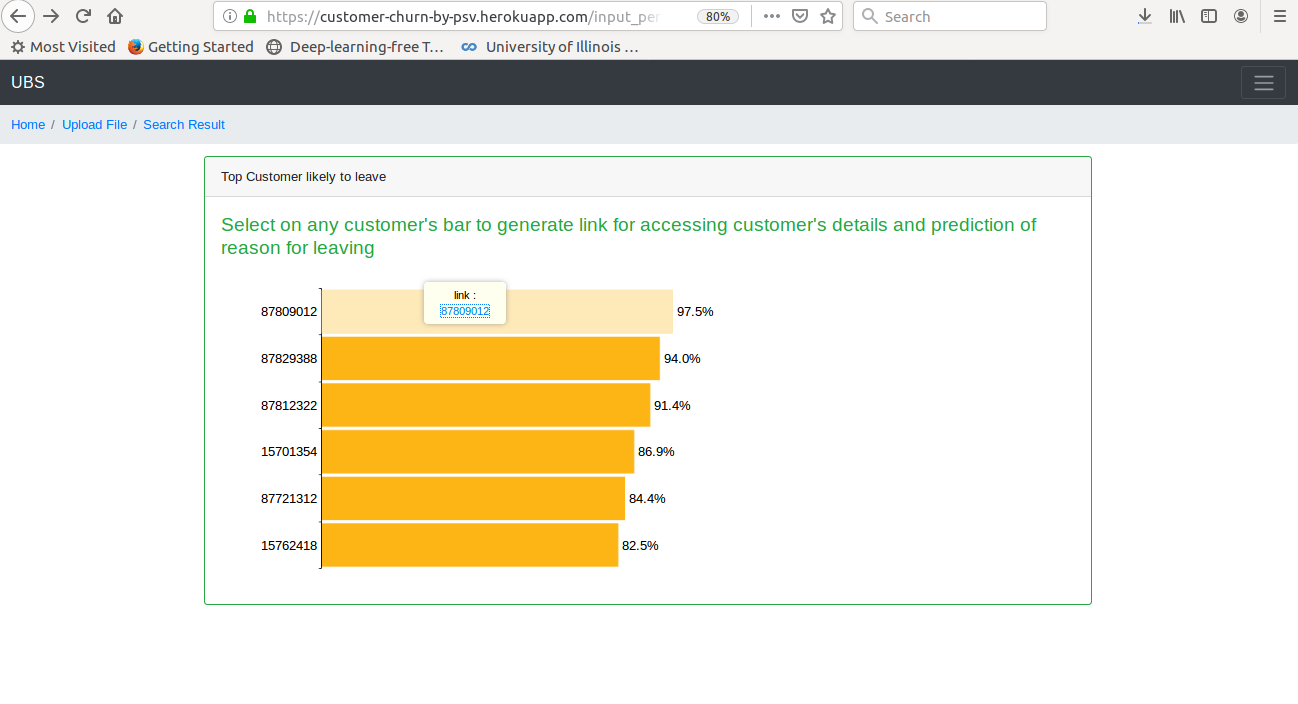Toggle the navbar hamburger on UBS site
1298x704 pixels.
(x=1263, y=82)
